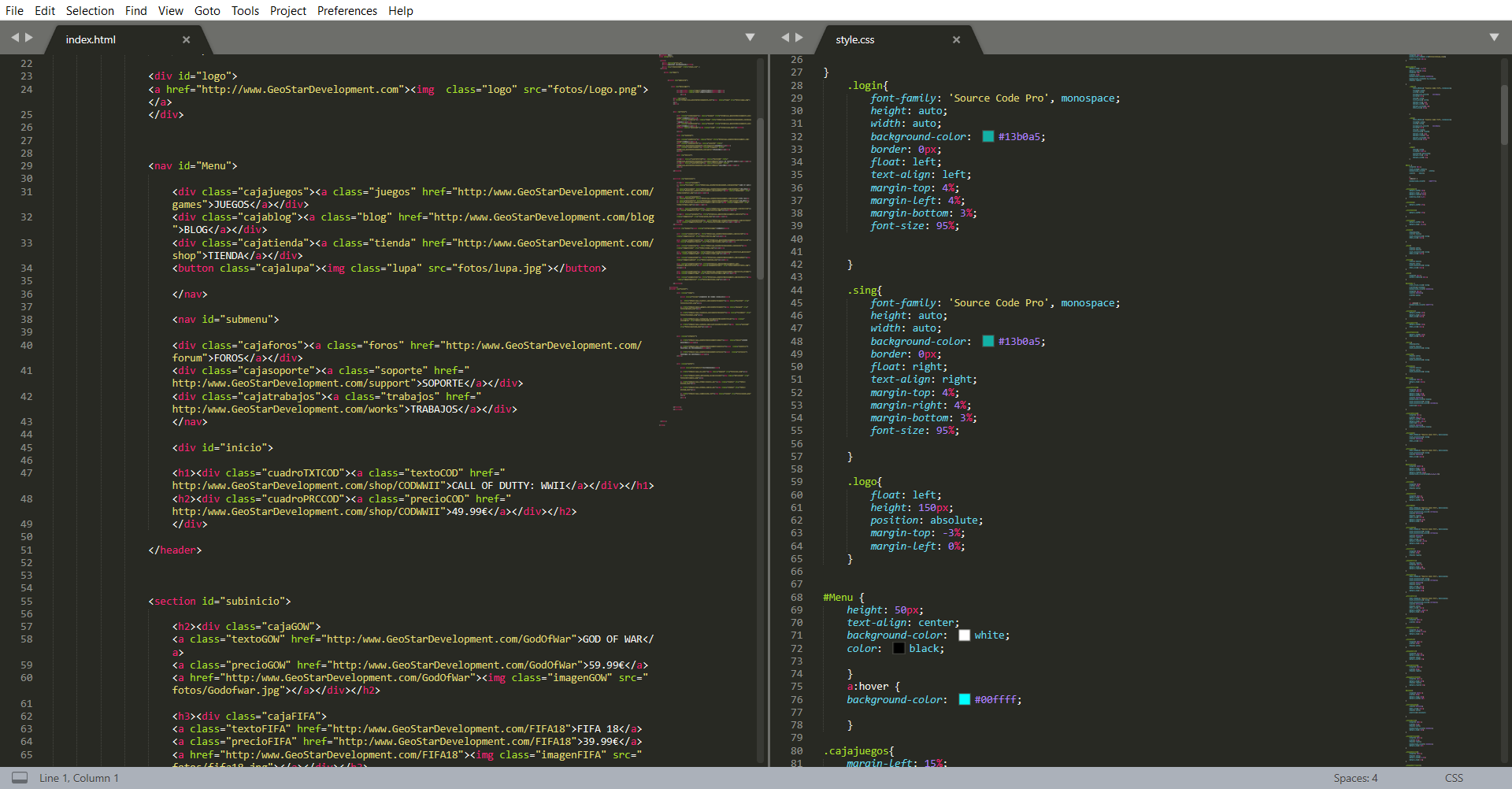
Task: Open right pane tab list dropdown
Action: [1494, 38]
